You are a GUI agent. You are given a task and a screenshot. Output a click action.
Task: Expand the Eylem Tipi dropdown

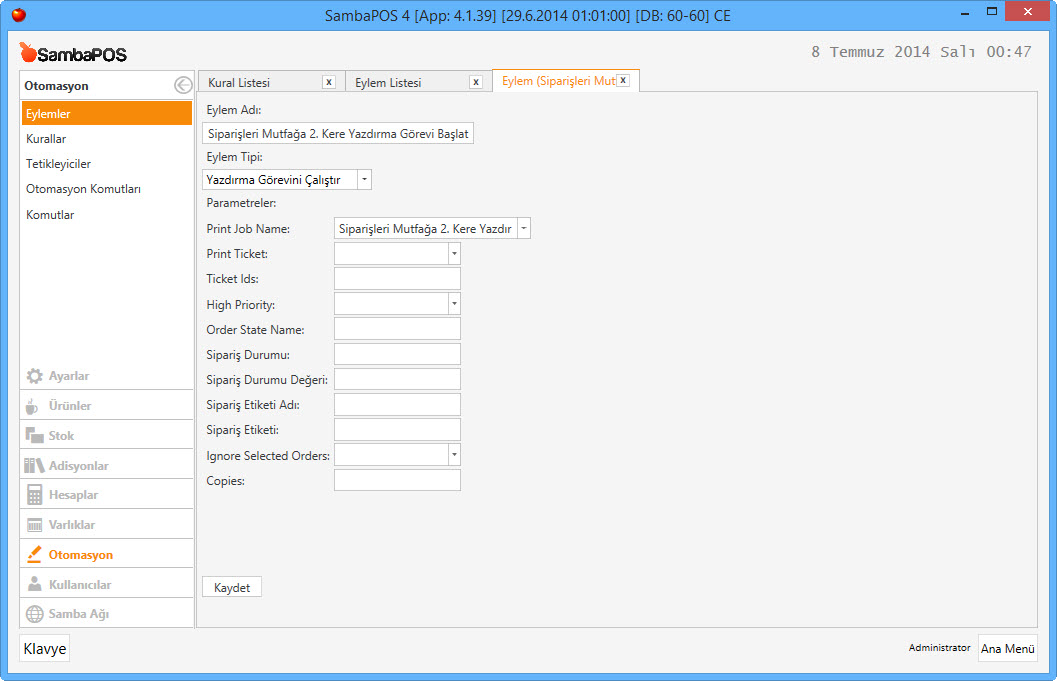pyautogui.click(x=364, y=180)
